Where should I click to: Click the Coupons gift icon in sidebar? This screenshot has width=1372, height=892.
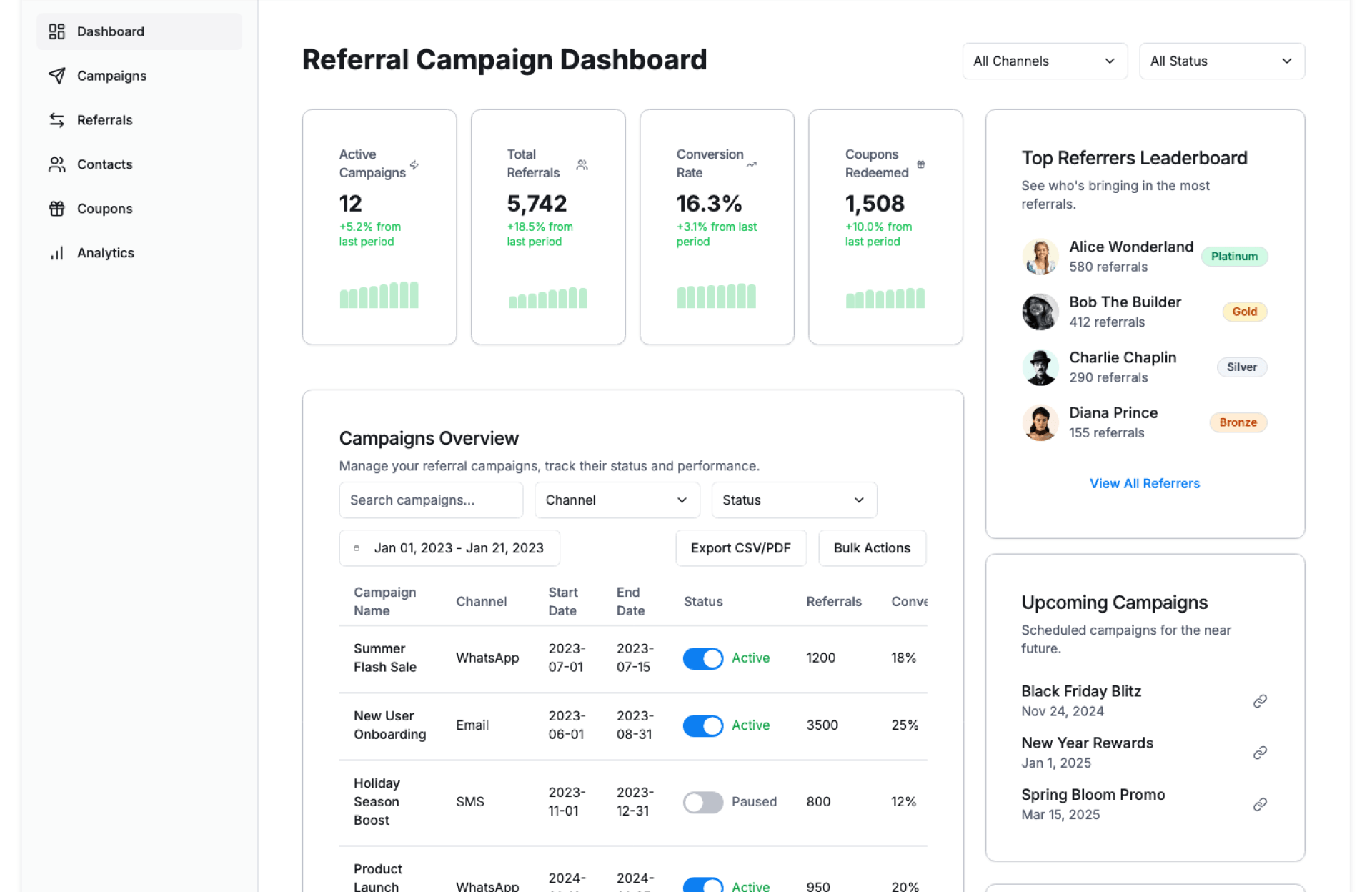tap(56, 209)
